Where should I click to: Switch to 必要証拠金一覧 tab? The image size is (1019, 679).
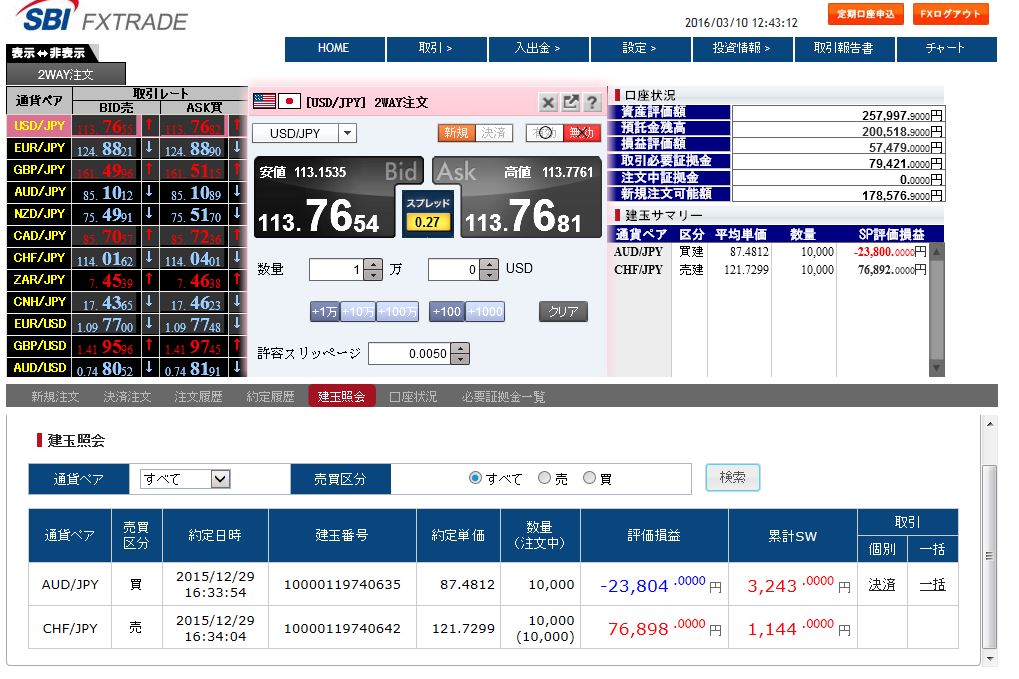pyautogui.click(x=504, y=396)
